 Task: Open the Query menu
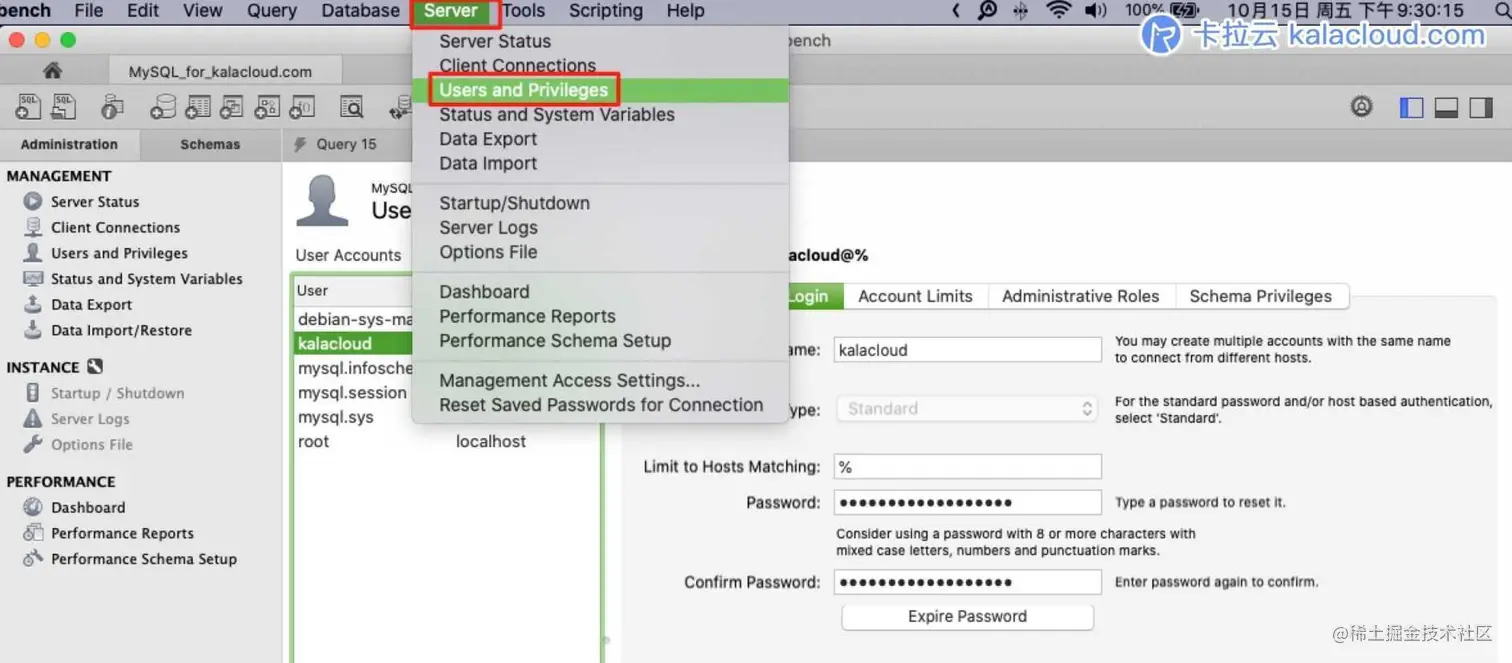271,11
